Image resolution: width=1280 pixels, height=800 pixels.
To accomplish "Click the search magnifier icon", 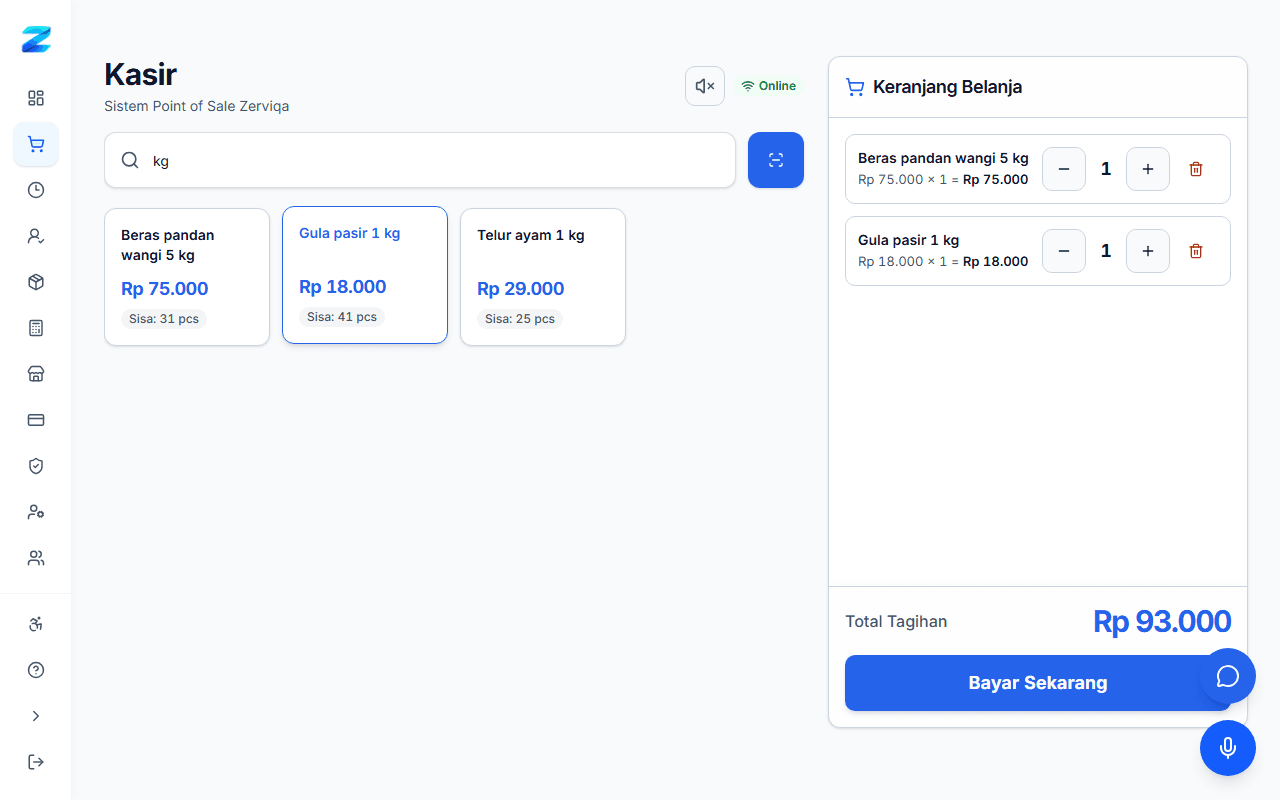I will tap(130, 160).
